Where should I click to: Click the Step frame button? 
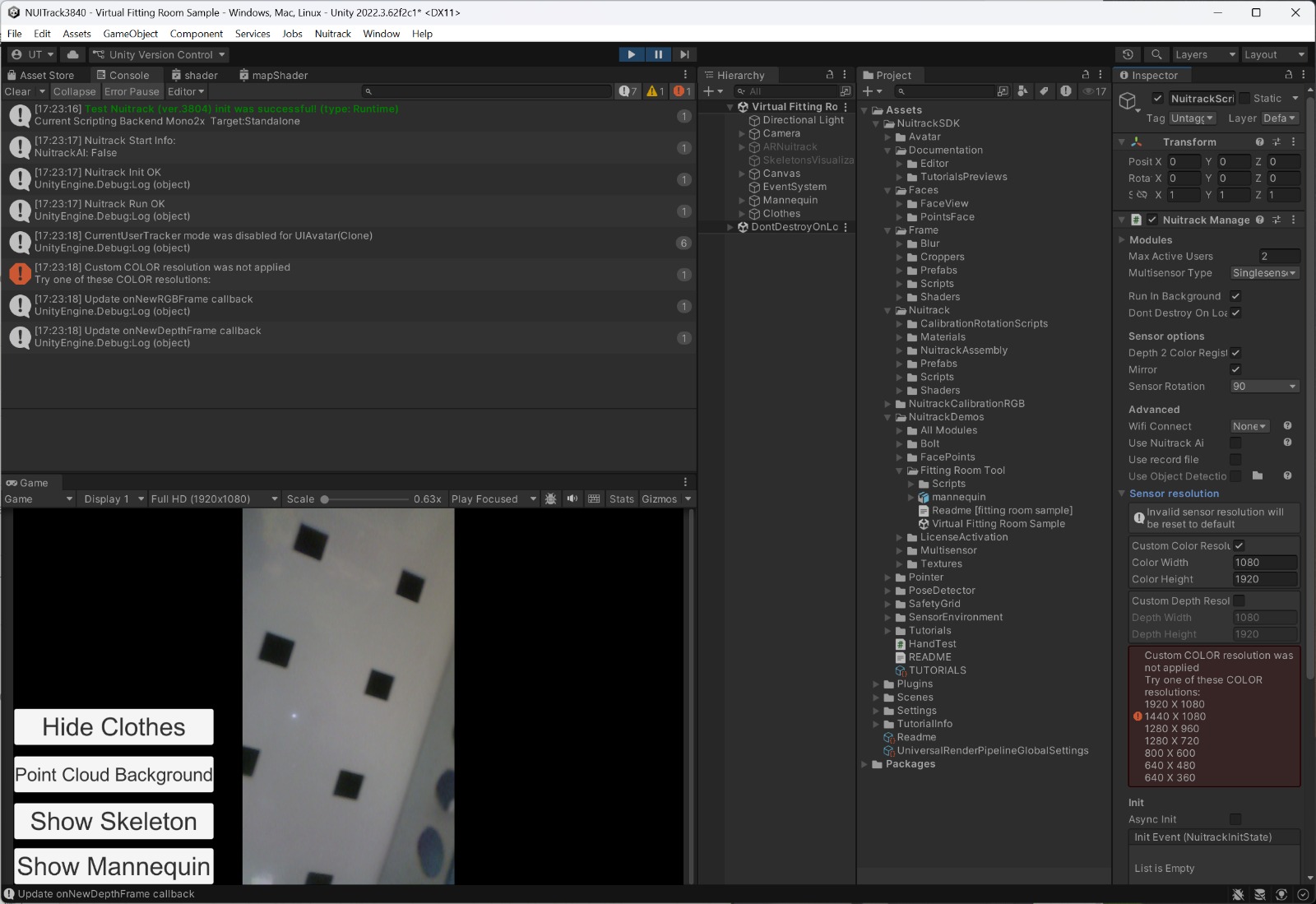pyautogui.click(x=684, y=54)
